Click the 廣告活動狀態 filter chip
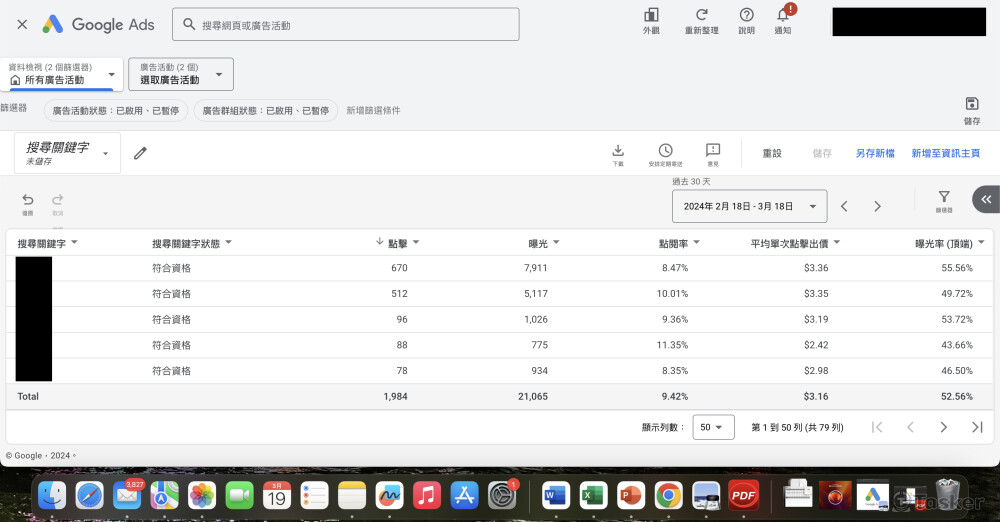 tap(116, 110)
